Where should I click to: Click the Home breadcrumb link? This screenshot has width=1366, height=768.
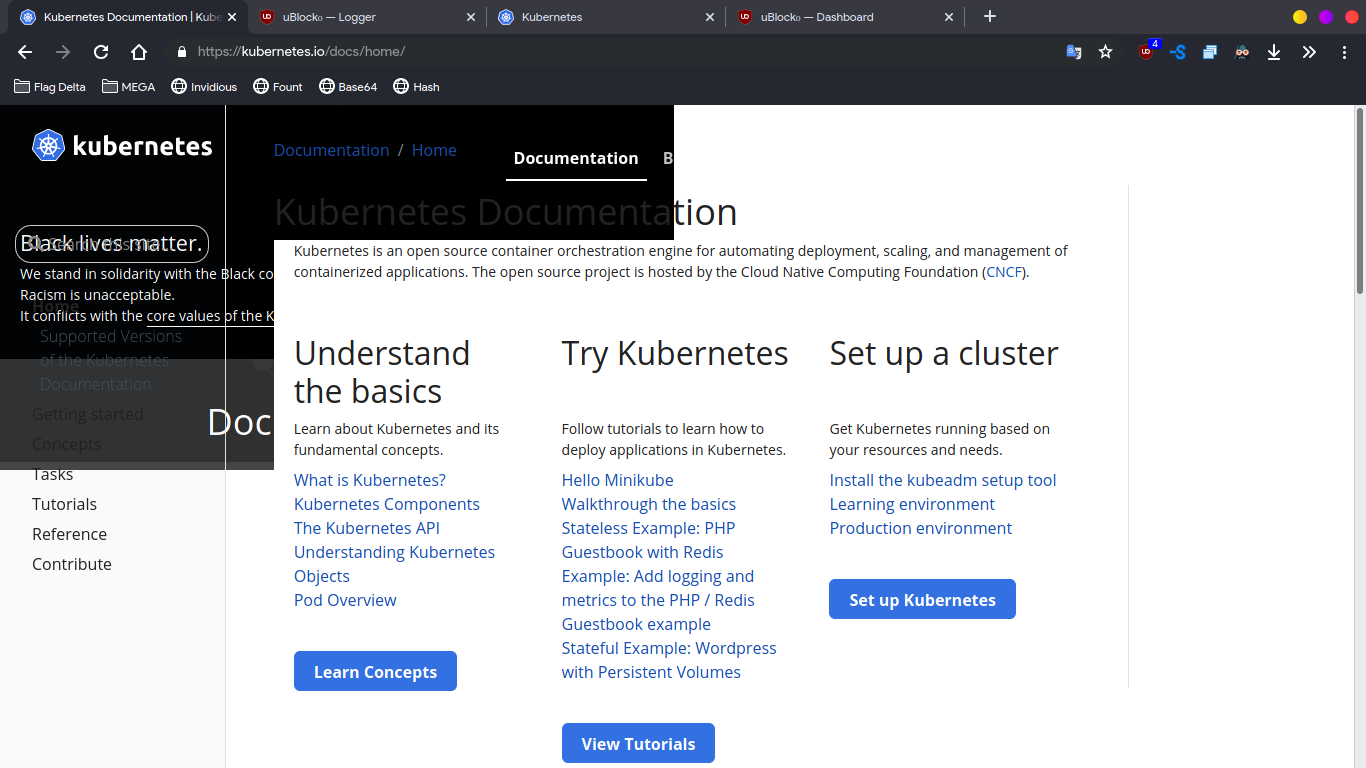click(434, 150)
